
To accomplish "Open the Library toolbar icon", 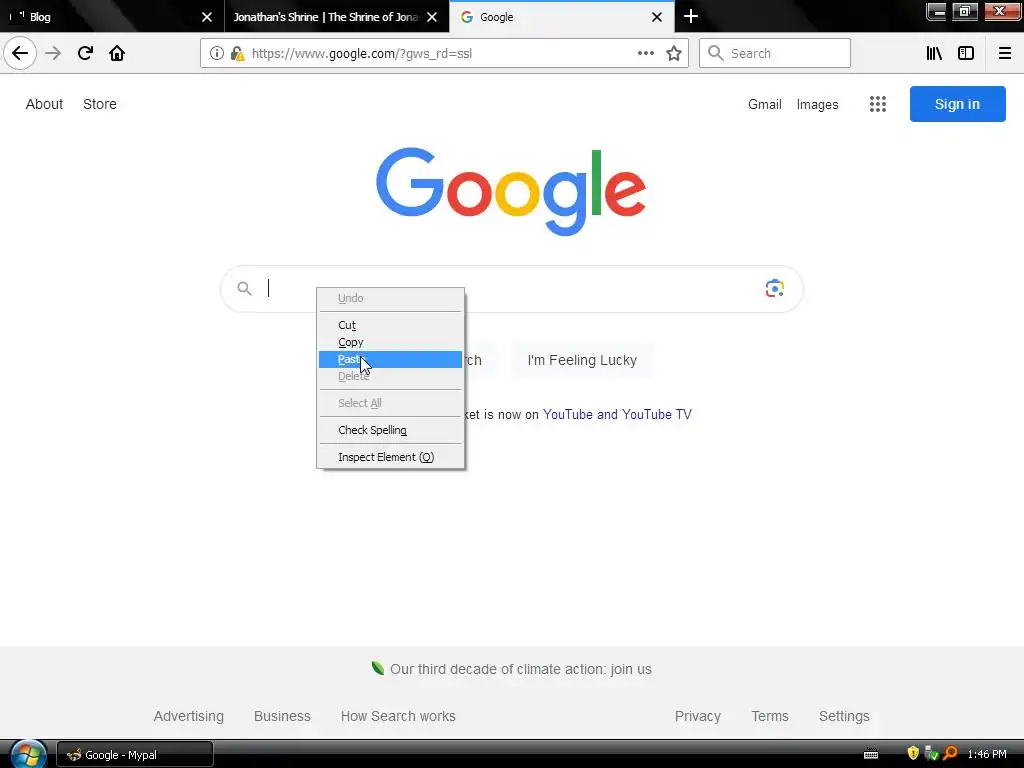I will tap(934, 53).
